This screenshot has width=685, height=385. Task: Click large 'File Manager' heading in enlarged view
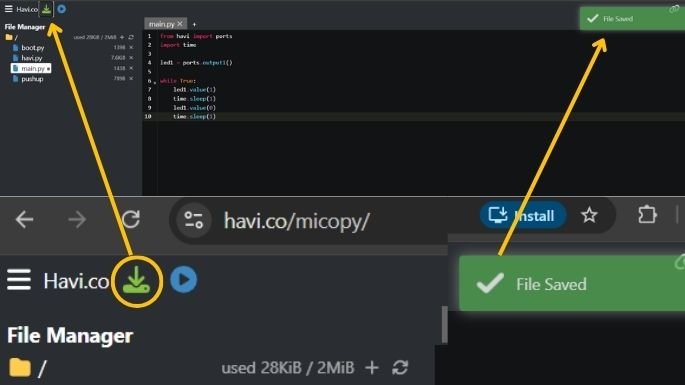coord(70,336)
